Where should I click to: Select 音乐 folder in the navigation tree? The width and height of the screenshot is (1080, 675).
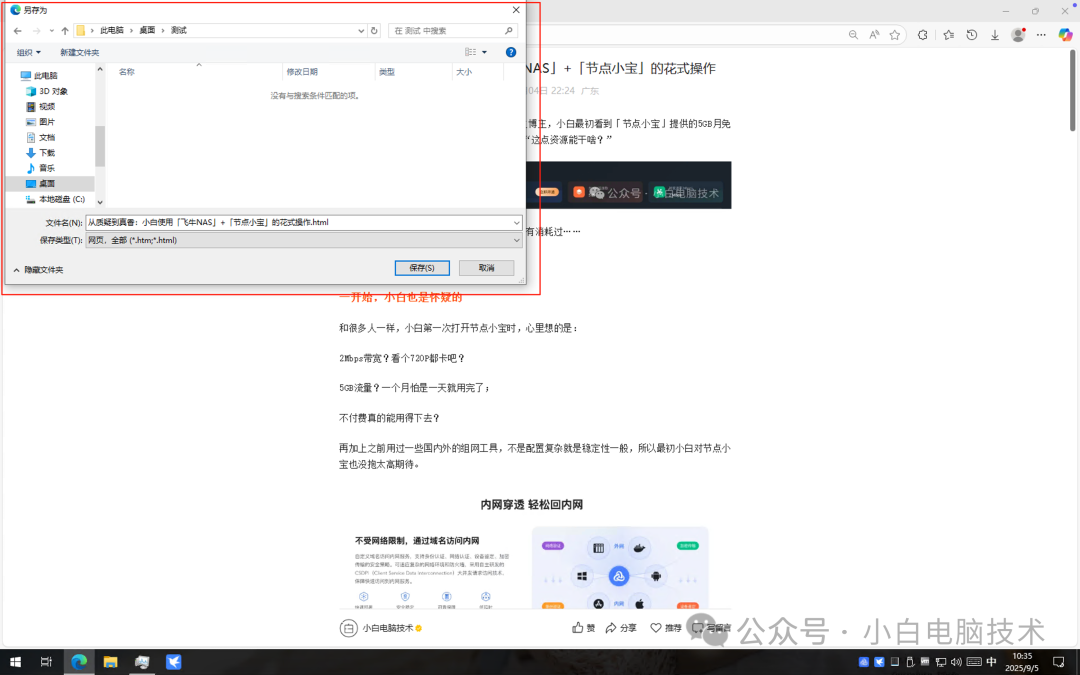click(47, 168)
